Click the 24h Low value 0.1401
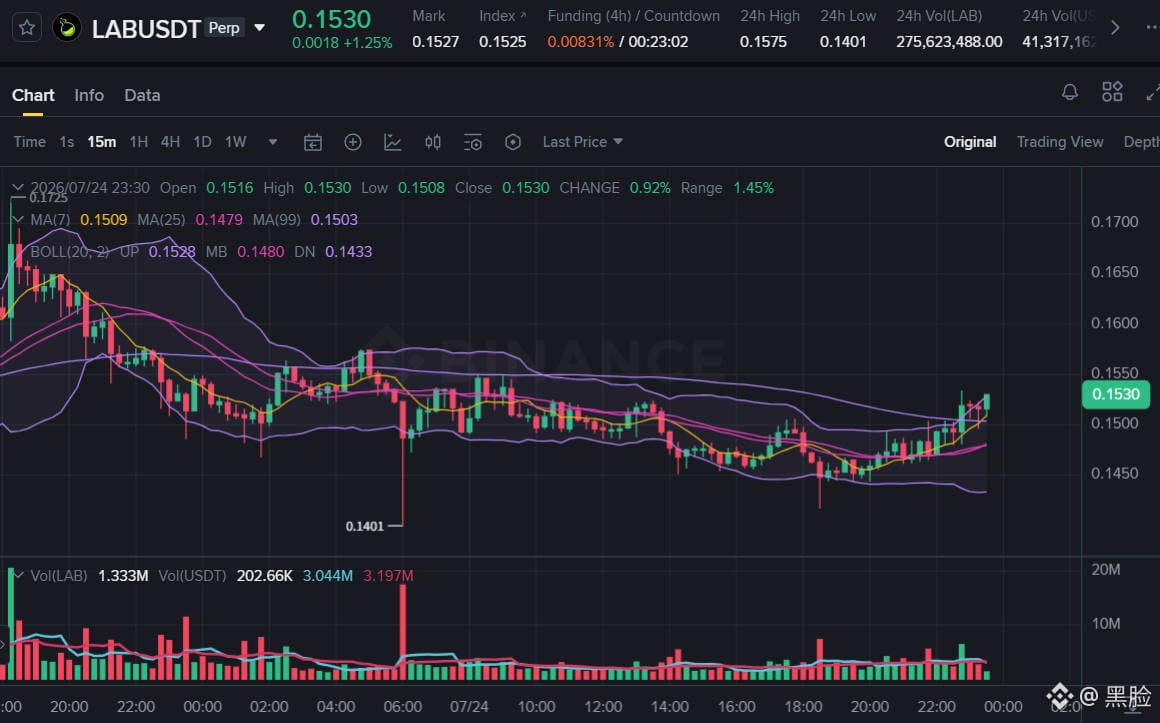The image size is (1160, 723). [843, 42]
